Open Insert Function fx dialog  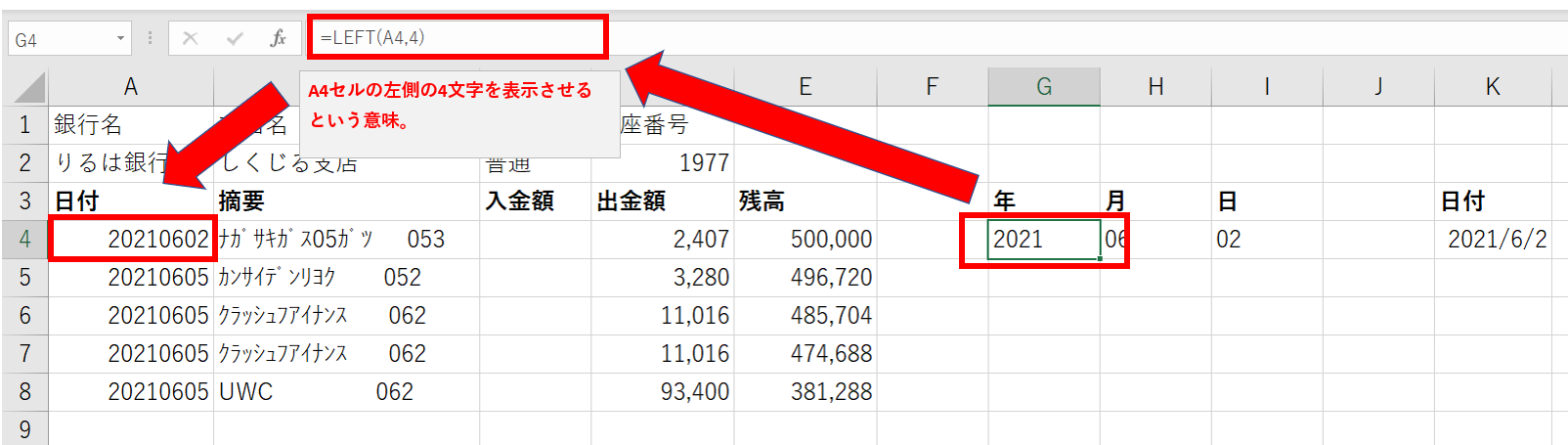[279, 38]
